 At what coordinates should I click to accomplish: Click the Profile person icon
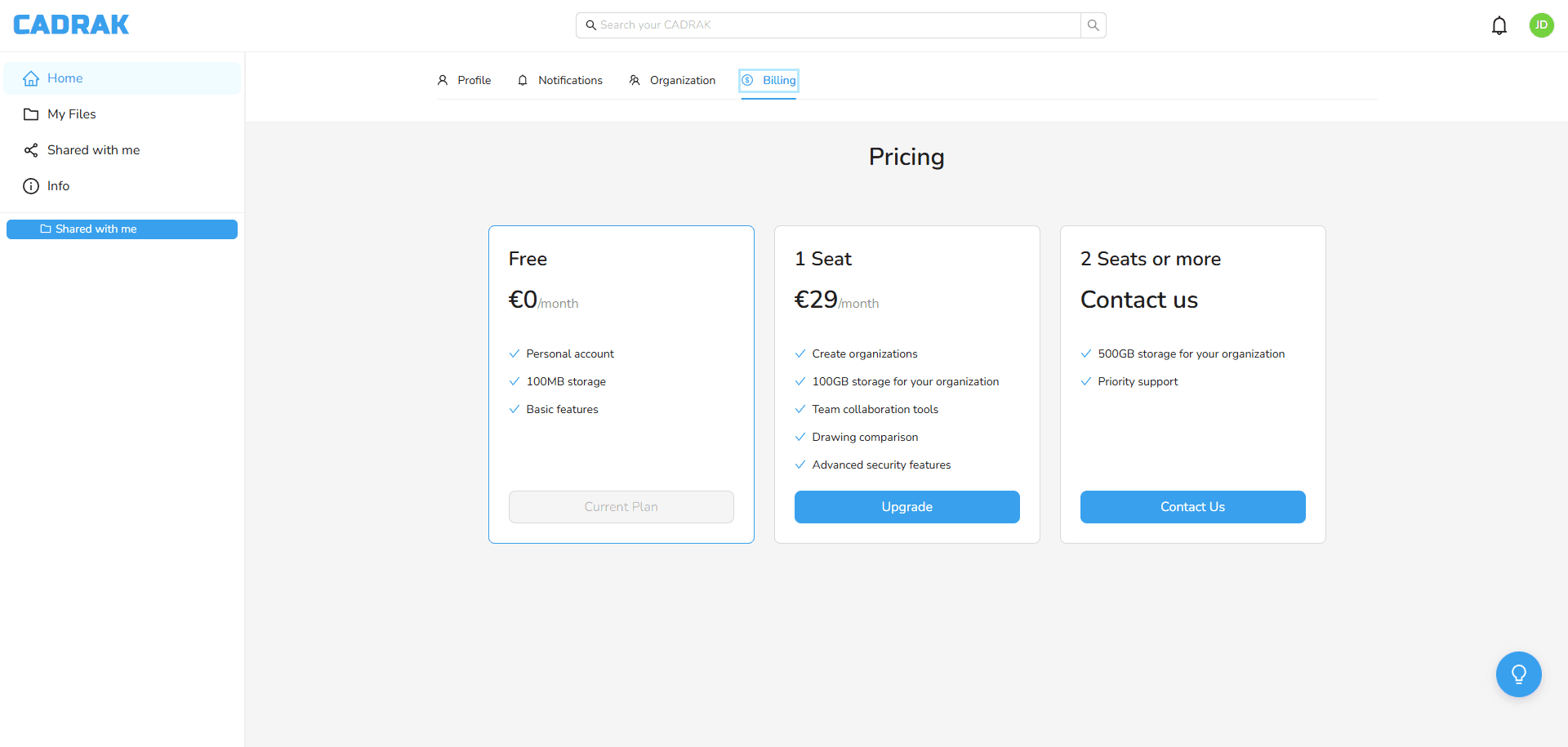point(442,80)
